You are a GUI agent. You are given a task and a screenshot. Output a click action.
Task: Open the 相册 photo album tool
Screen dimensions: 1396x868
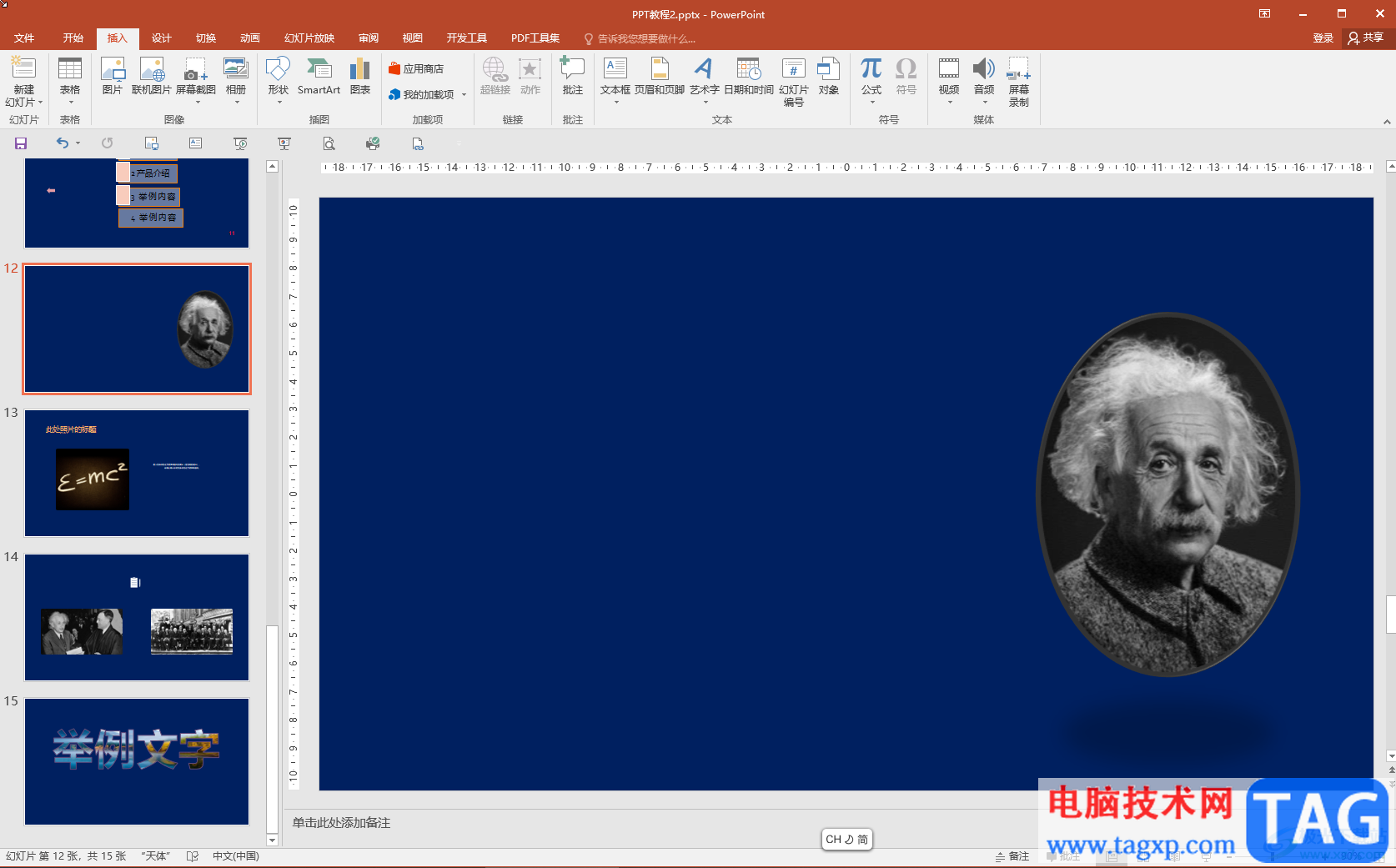(236, 80)
